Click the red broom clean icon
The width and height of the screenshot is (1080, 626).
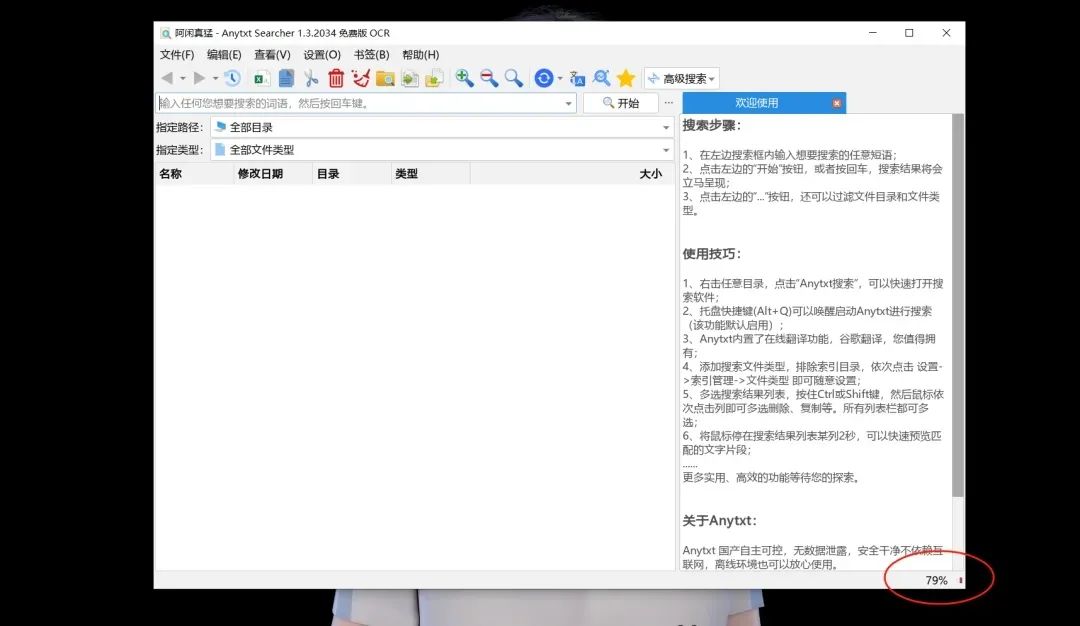click(x=360, y=78)
